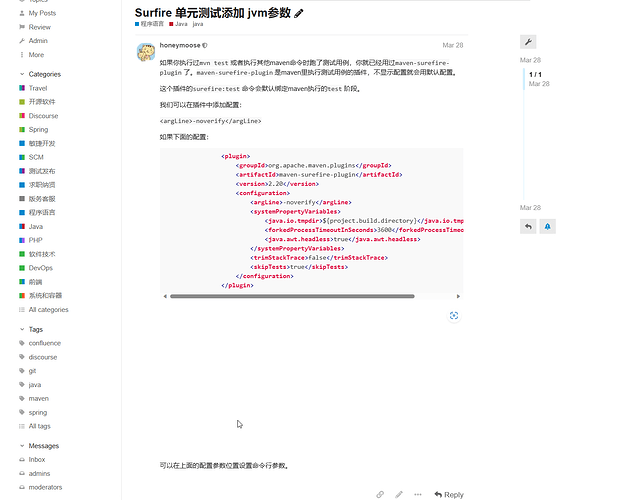This screenshot has width=626, height=500.
Task: Click the pencil icon to edit the topic title
Action: (x=299, y=14)
